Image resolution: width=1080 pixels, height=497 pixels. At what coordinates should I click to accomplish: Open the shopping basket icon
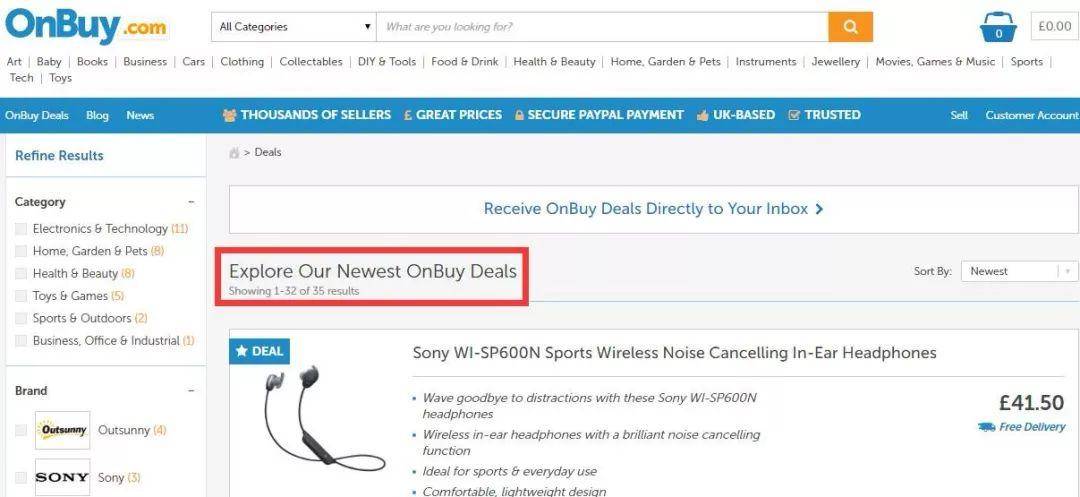(x=998, y=27)
